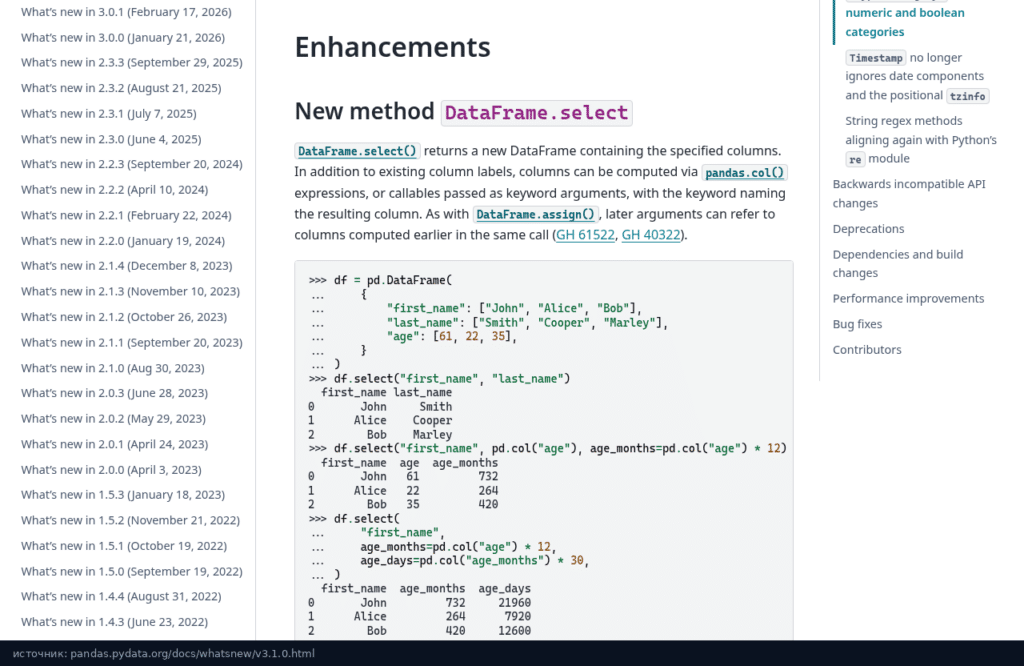Screen dimensions: 1024x666
Task: Jump to Timestamp no longer ignores date components
Action: pos(918,76)
